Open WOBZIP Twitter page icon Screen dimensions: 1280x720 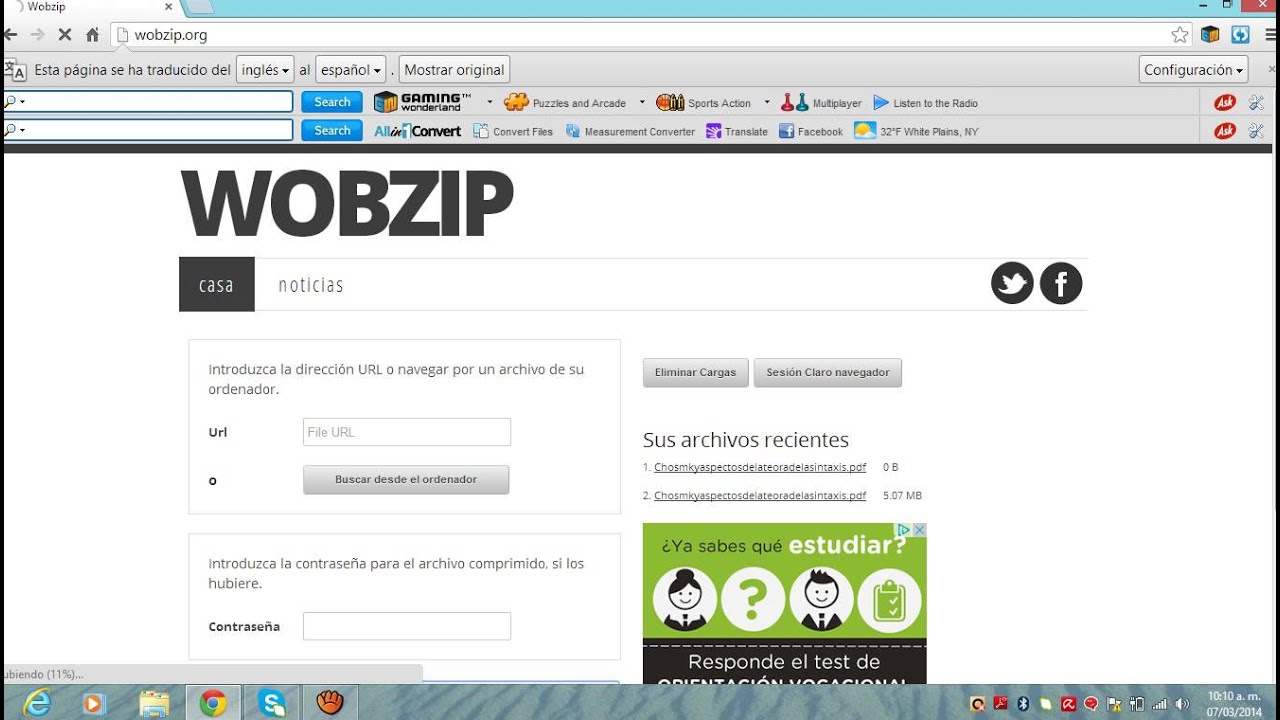(x=1012, y=284)
